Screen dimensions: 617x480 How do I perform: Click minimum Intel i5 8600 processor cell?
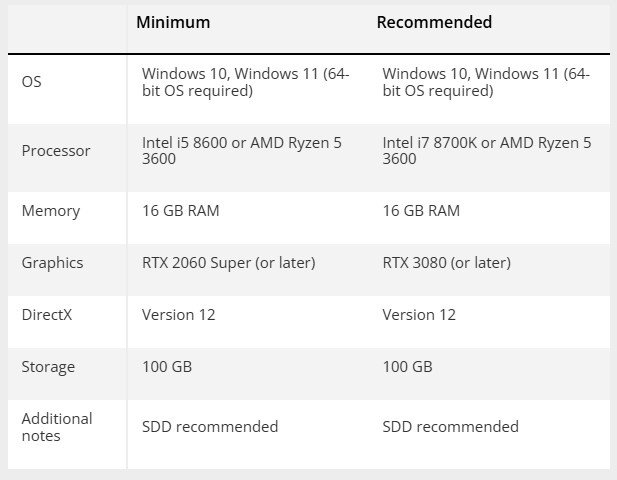tap(242, 151)
